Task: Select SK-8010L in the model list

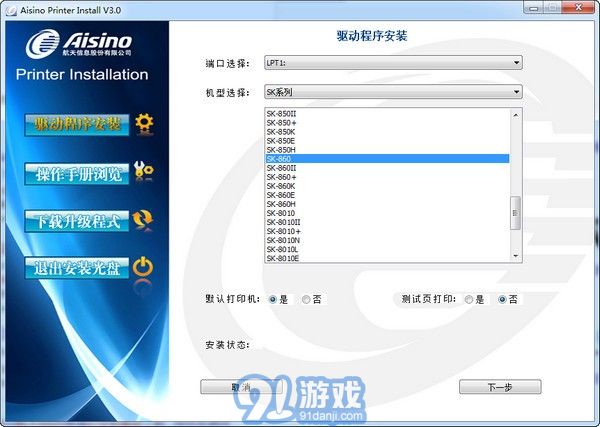Action: (x=387, y=249)
